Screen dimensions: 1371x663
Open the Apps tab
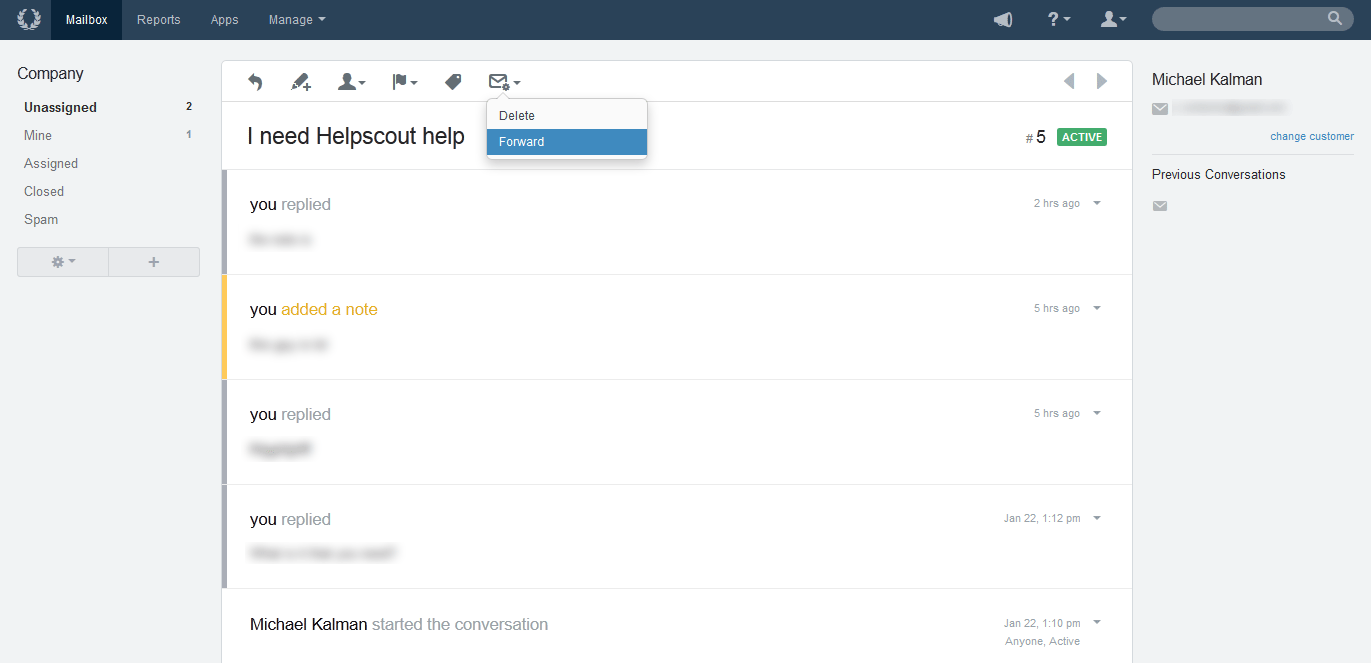pos(225,20)
